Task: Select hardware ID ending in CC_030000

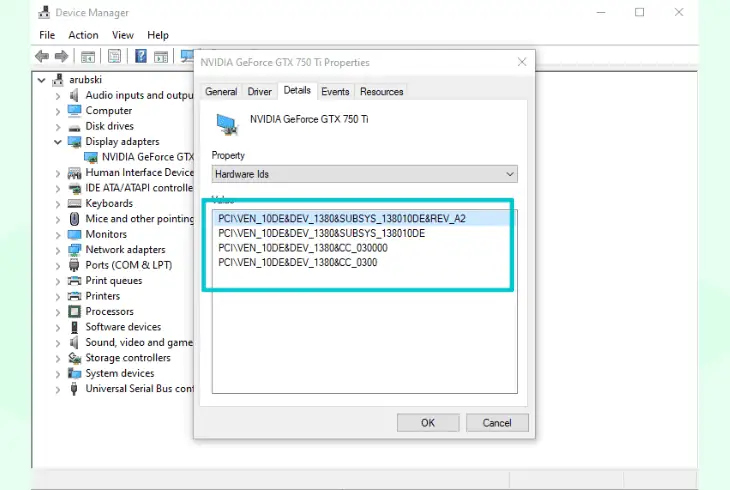Action: click(303, 248)
